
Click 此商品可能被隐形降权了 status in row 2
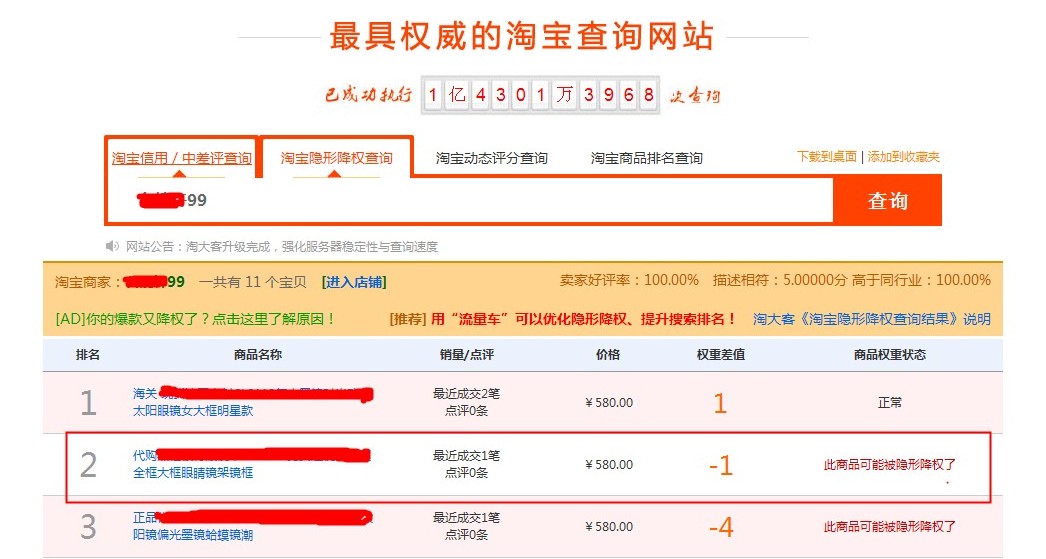(890, 464)
